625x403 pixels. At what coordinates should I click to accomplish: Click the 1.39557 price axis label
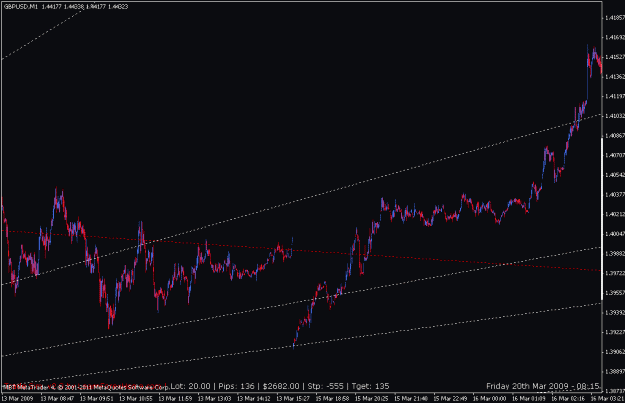615,293
